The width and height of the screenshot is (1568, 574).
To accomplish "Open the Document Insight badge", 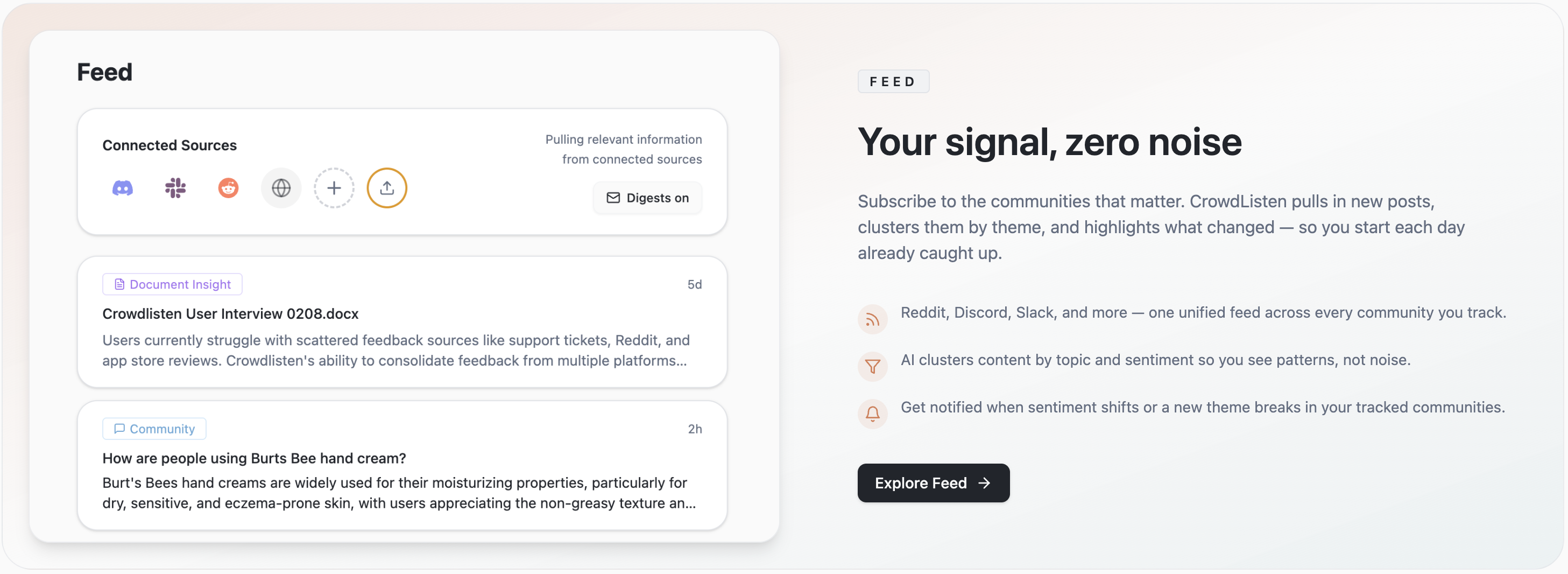I will (172, 284).
